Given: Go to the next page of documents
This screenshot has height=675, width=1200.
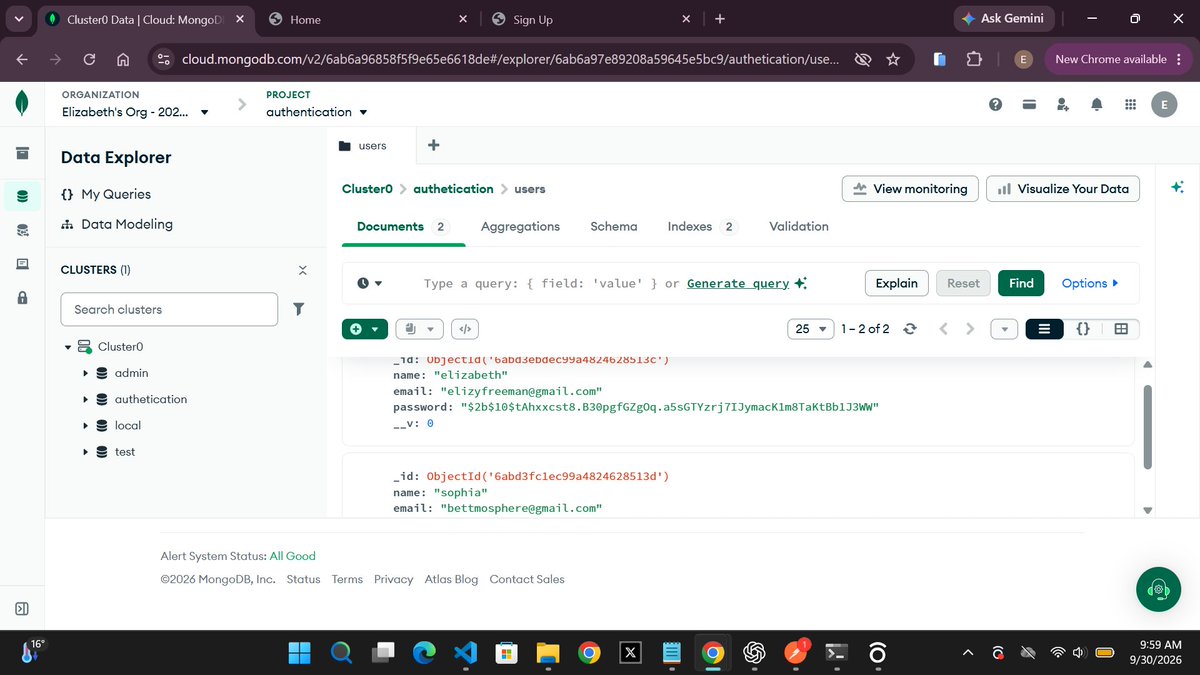Looking at the screenshot, I should pyautogui.click(x=969, y=328).
